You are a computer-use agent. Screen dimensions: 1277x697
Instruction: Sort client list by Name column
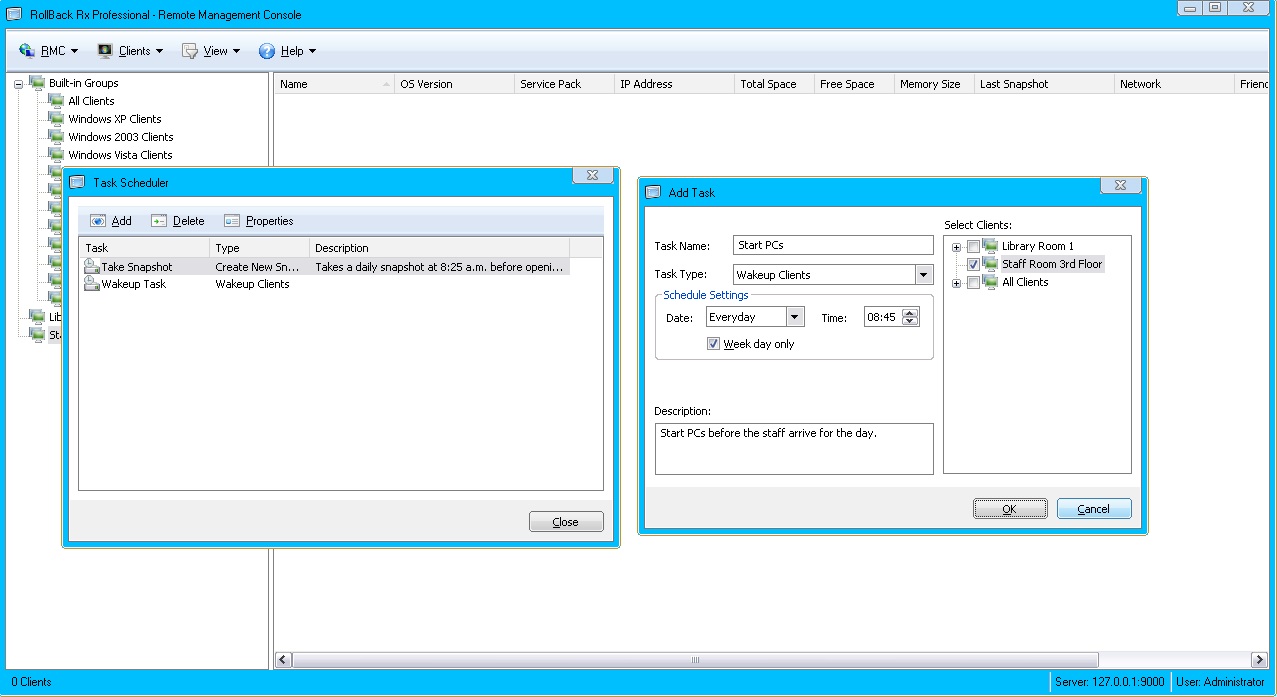pos(334,84)
